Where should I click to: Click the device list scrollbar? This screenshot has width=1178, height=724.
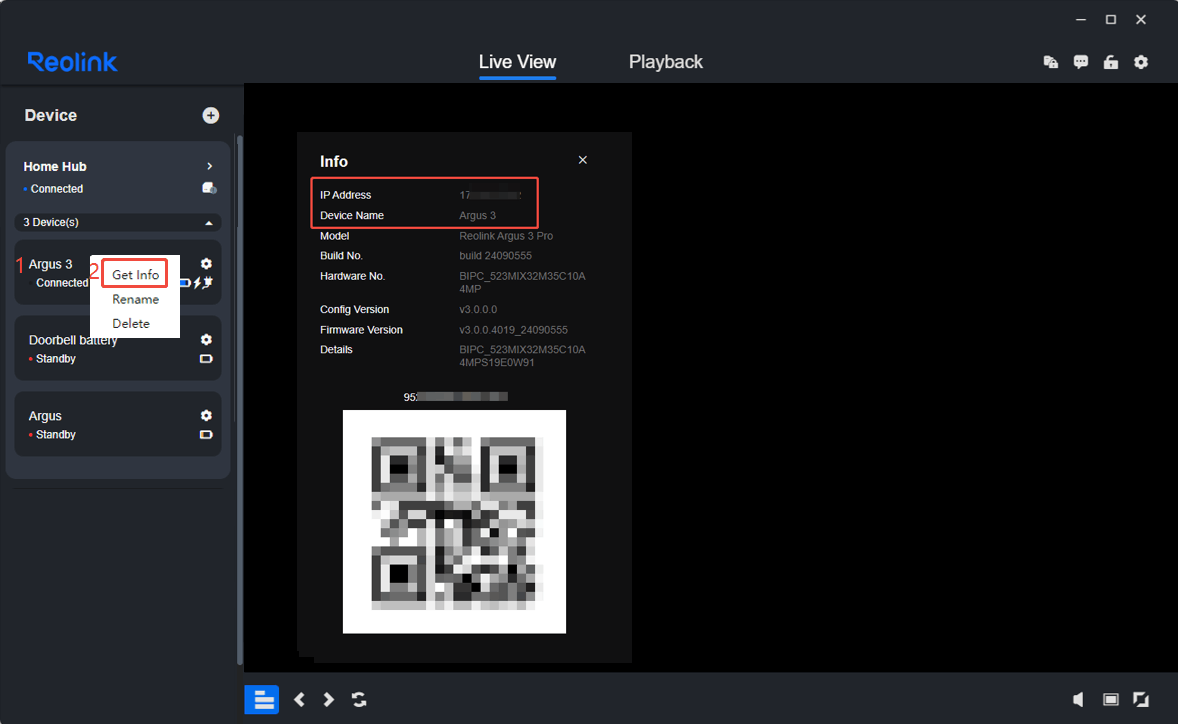[240, 400]
